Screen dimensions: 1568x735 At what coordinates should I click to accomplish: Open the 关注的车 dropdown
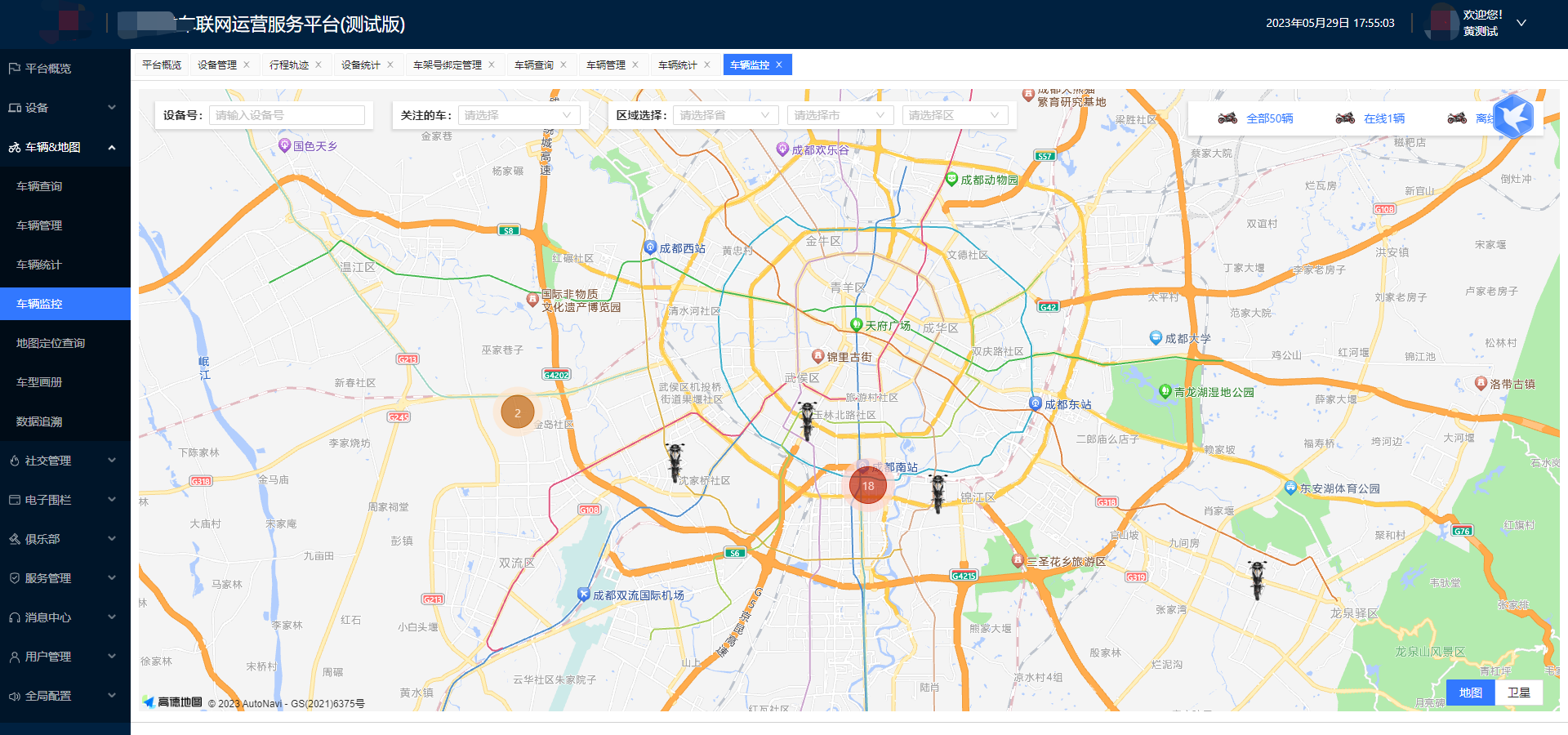519,115
